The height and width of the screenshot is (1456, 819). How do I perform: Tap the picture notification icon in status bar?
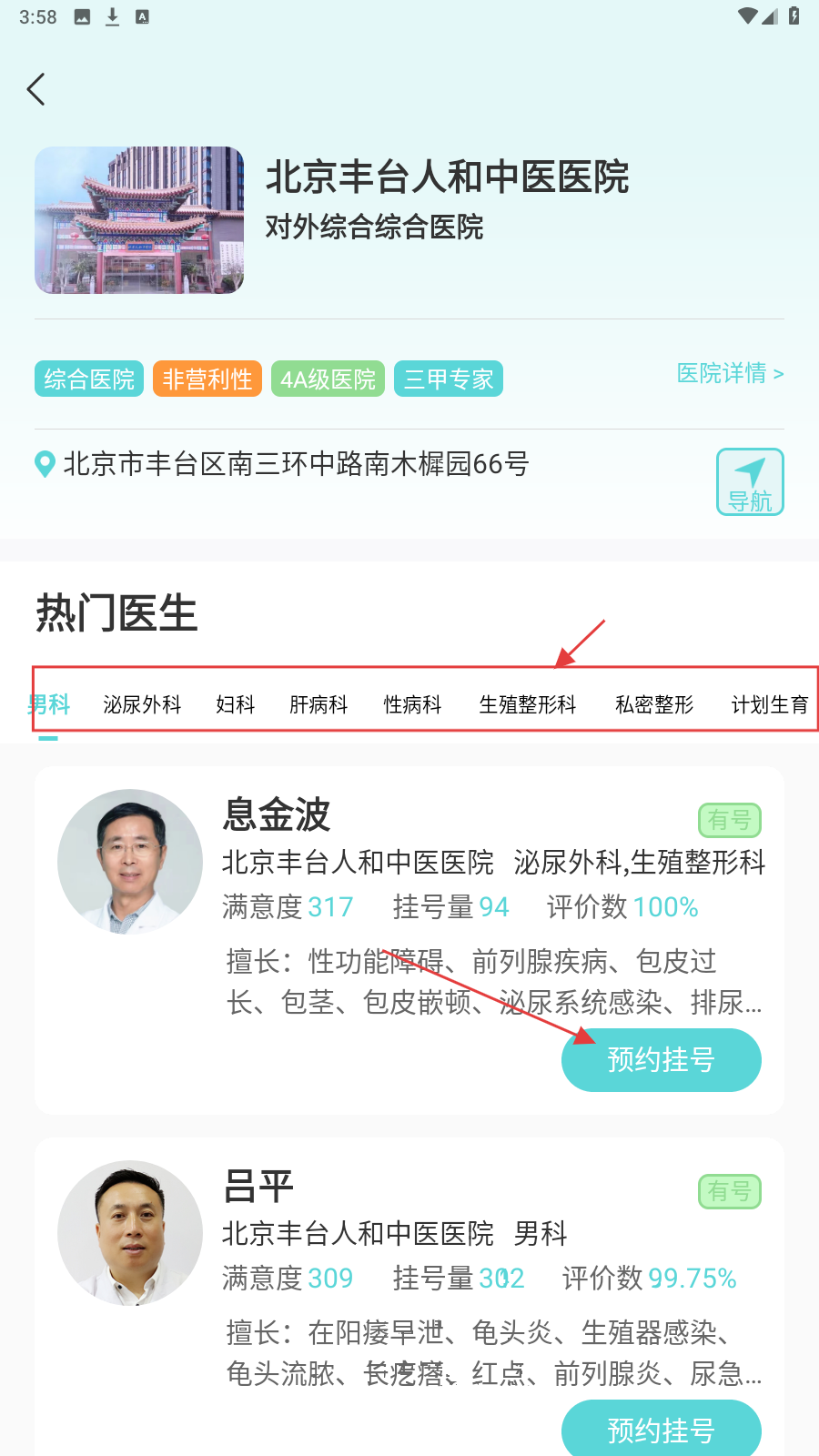(82, 16)
